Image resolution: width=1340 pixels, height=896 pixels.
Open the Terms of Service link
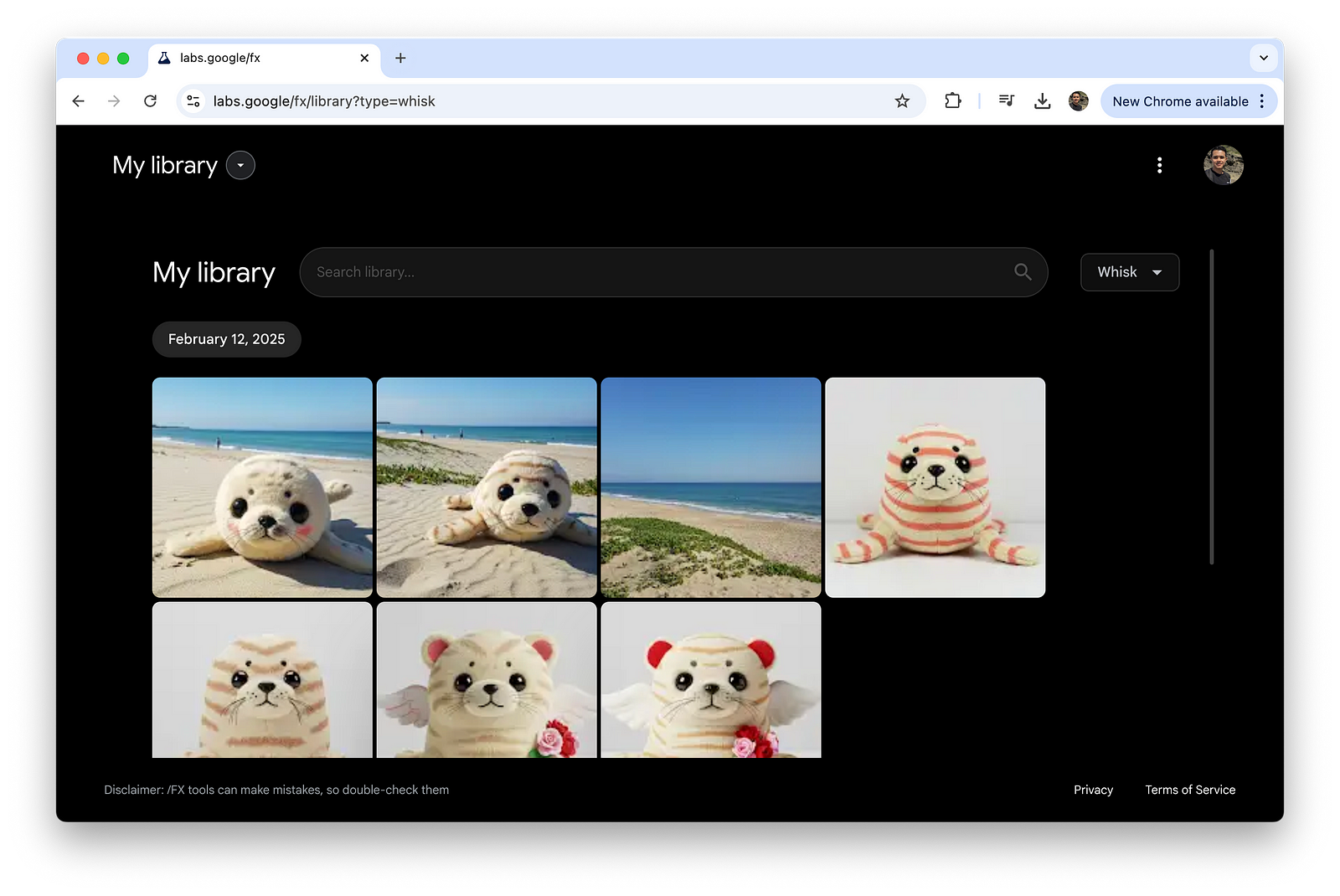coord(1189,790)
